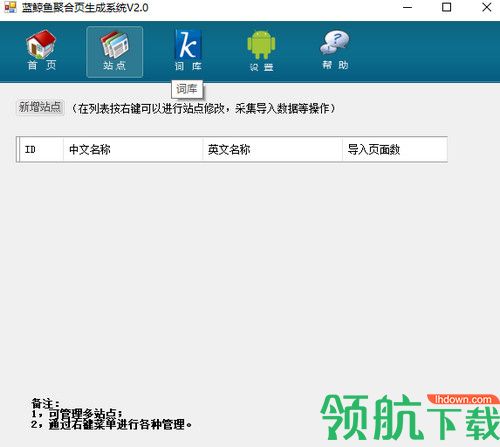Image resolution: width=500 pixels, height=447 pixels.
Task: Open the 词库 word library icon
Action: pos(188,50)
